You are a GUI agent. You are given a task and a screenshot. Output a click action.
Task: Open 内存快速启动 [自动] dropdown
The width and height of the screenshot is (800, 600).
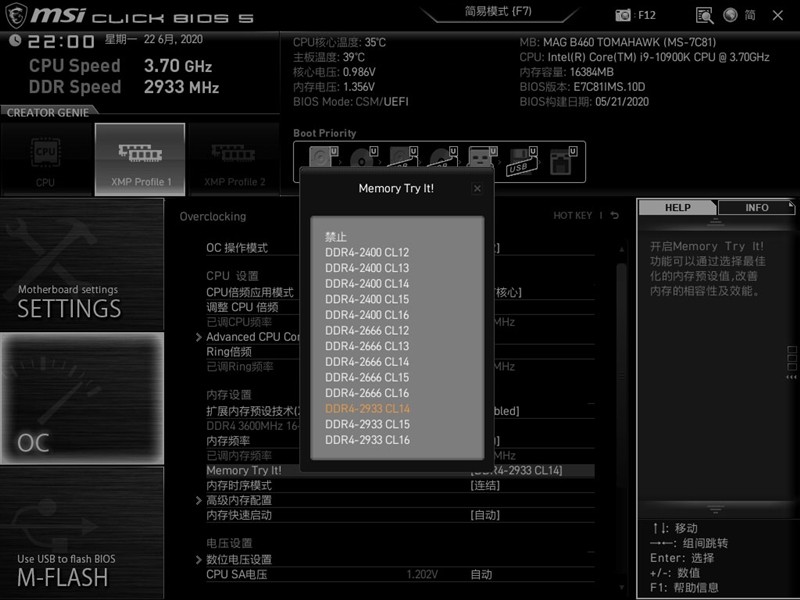tap(485, 515)
